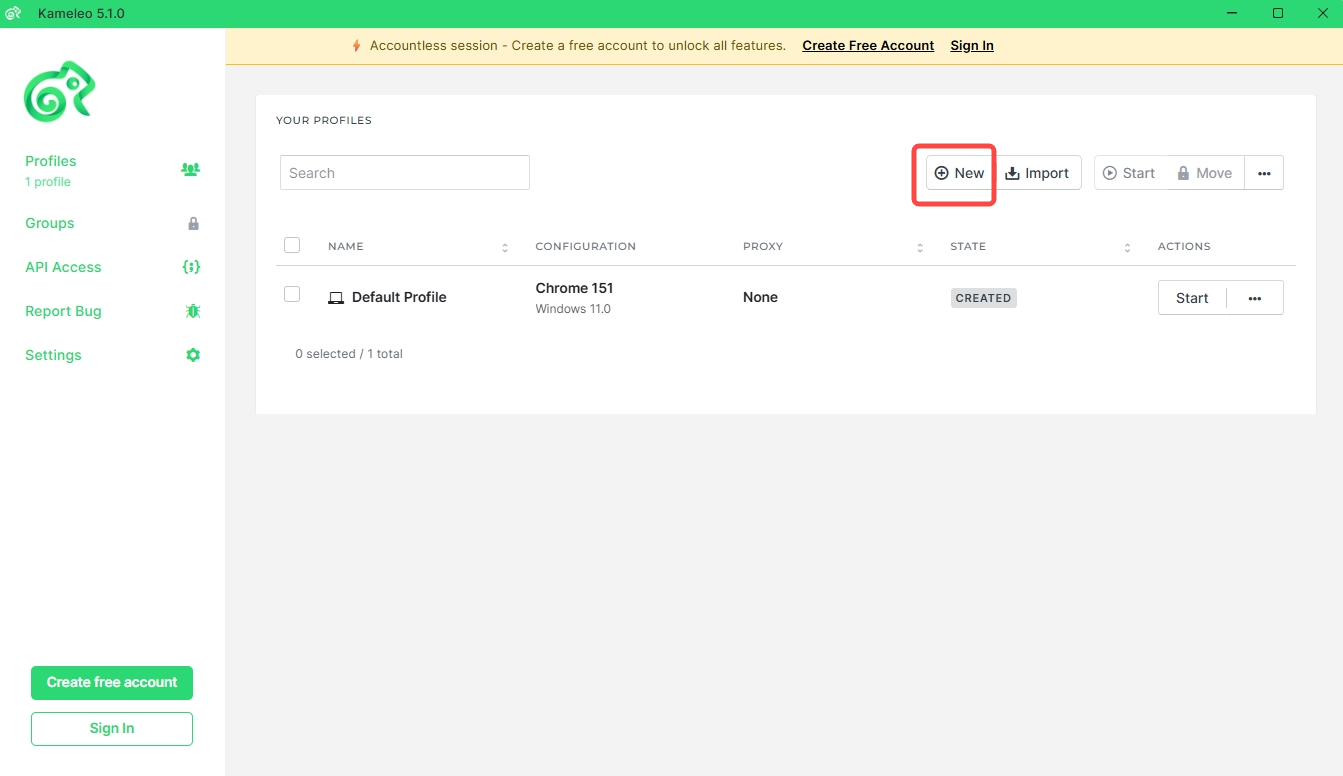Image resolution: width=1343 pixels, height=776 pixels.
Task: Open the Profiles section
Action: click(x=51, y=161)
